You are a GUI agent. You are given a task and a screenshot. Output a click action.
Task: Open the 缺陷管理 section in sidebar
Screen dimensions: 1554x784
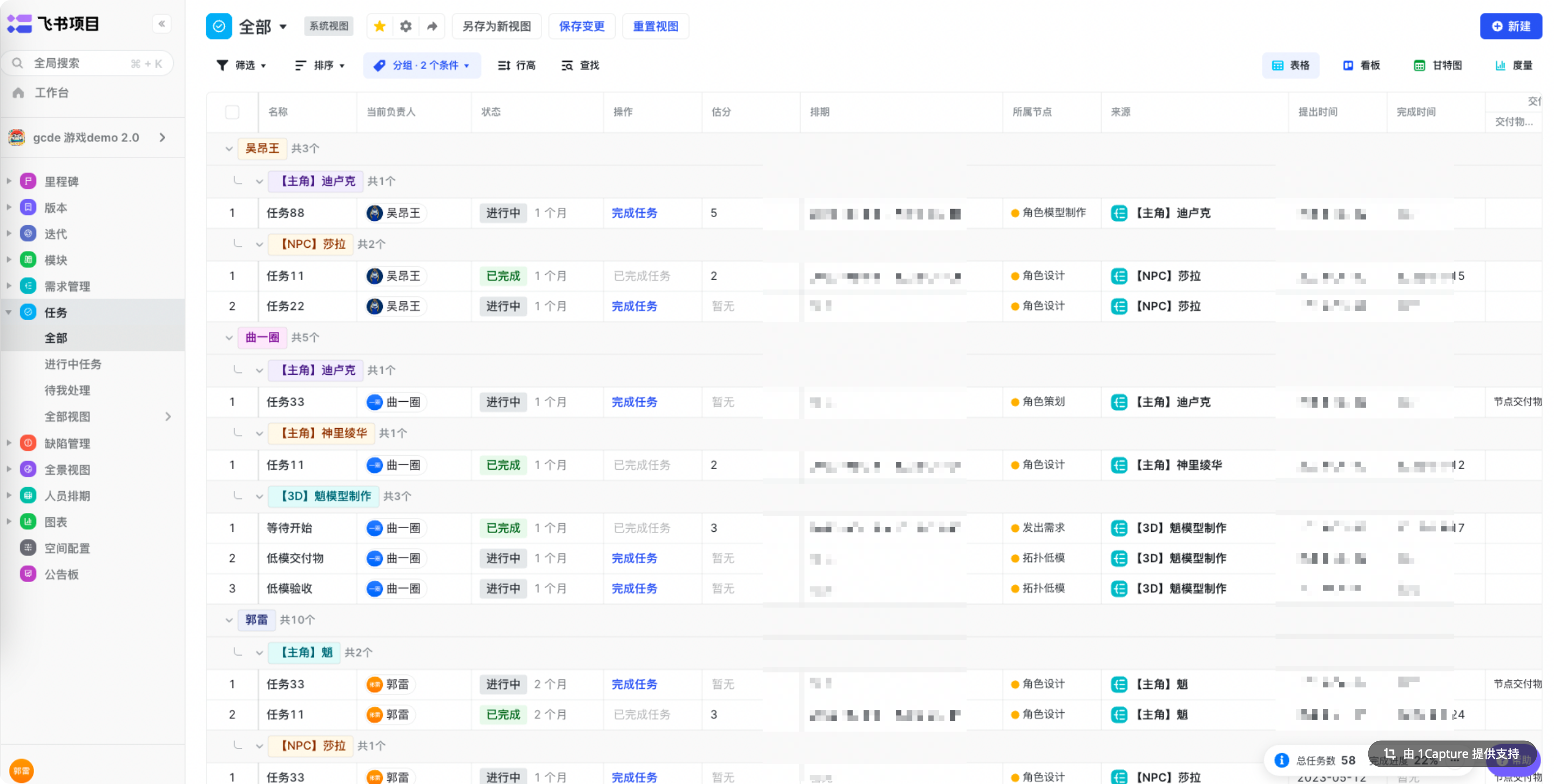tap(68, 443)
